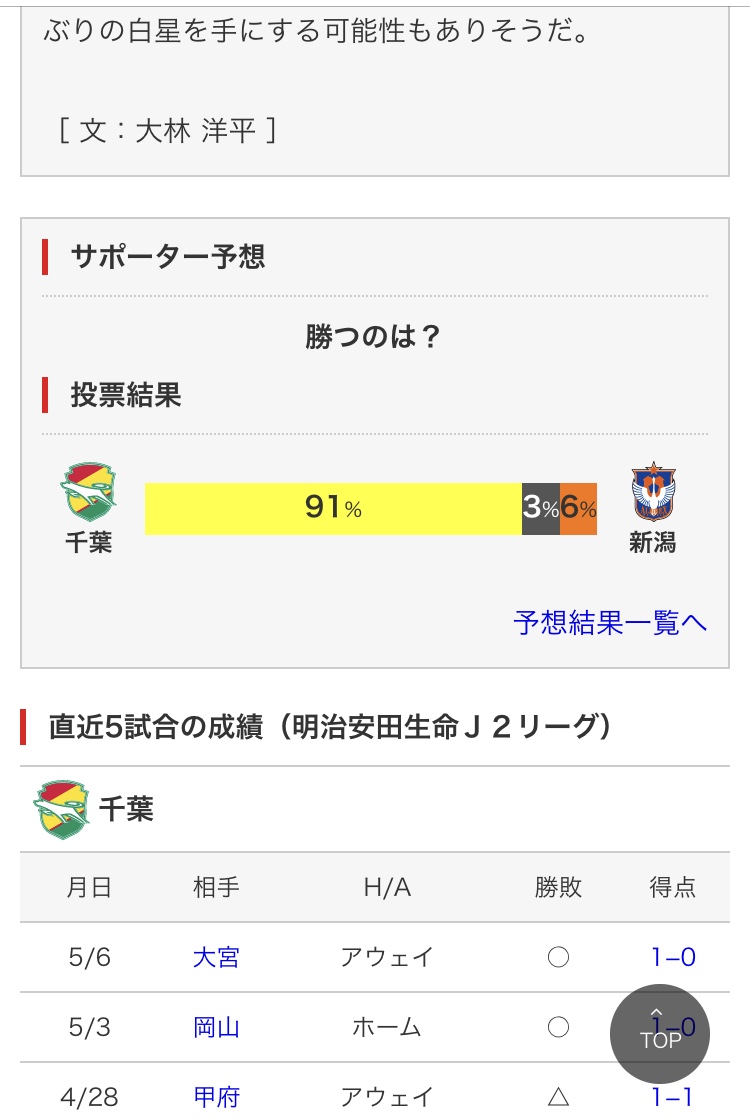Open the 岡山 opponent link
The image size is (750, 1120).
[x=216, y=1027]
